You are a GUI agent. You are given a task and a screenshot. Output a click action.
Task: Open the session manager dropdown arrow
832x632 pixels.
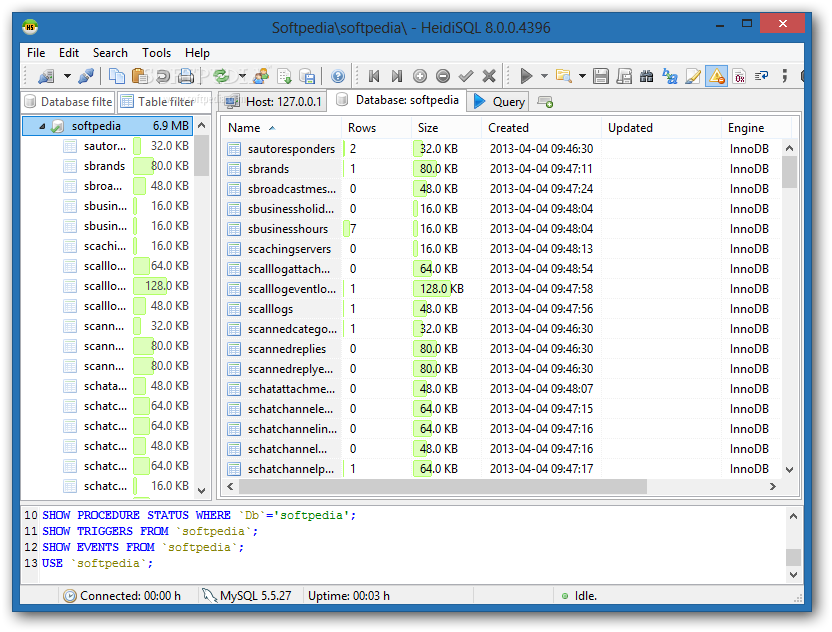click(x=67, y=76)
